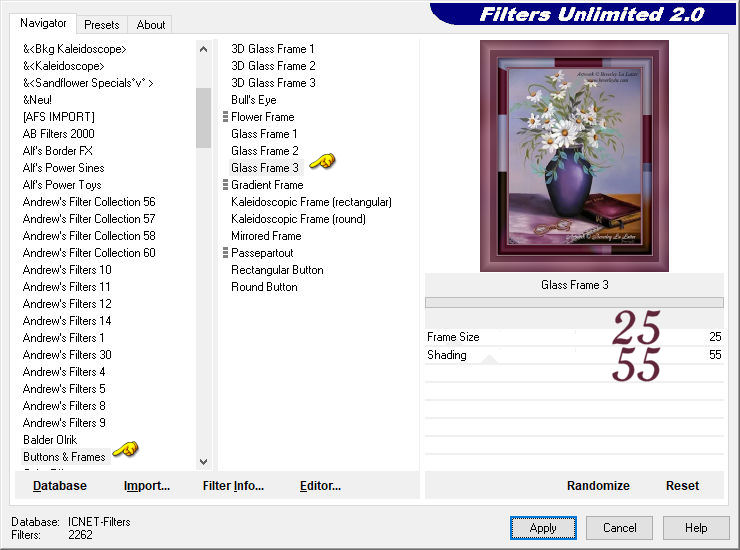Click the progress bar under Glass Frame 3
Screen dimensions: 740x550
(x=574, y=303)
